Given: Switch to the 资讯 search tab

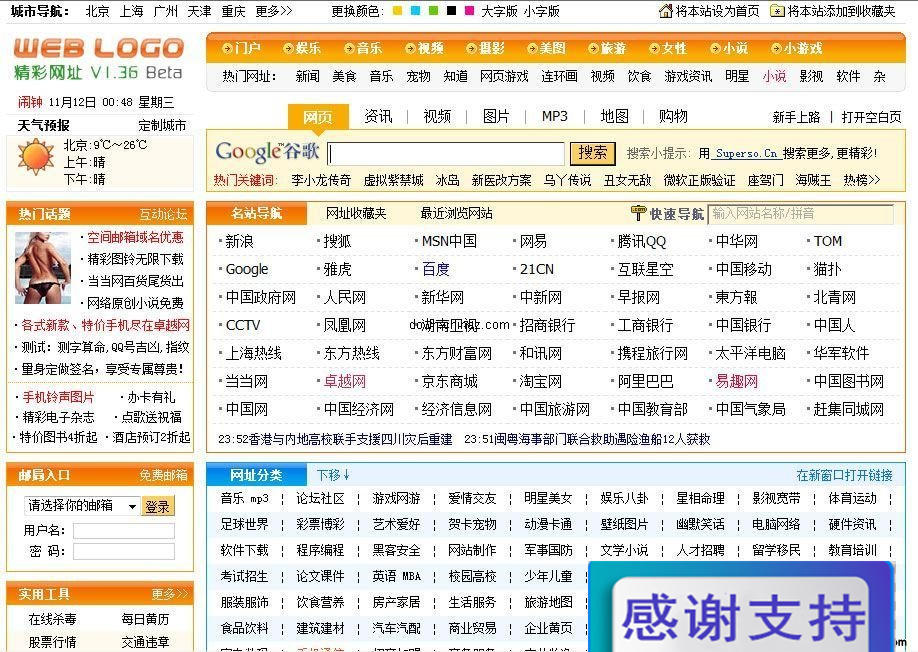Looking at the screenshot, I should pos(378,116).
